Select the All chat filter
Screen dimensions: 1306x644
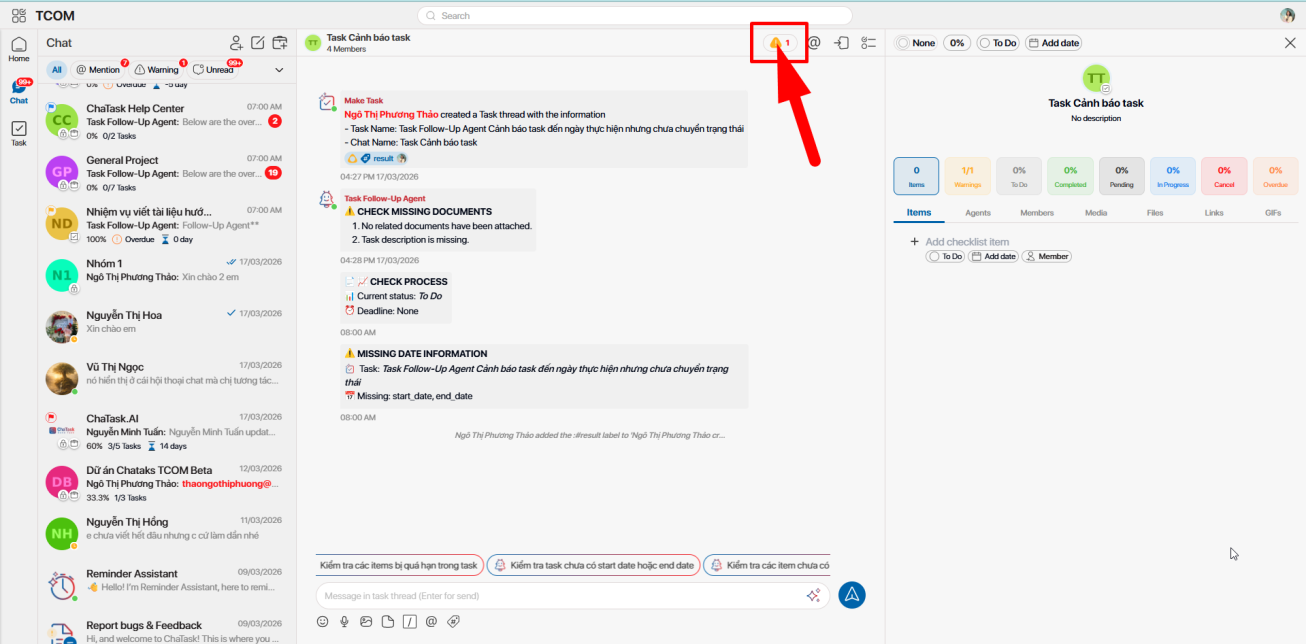(57, 70)
